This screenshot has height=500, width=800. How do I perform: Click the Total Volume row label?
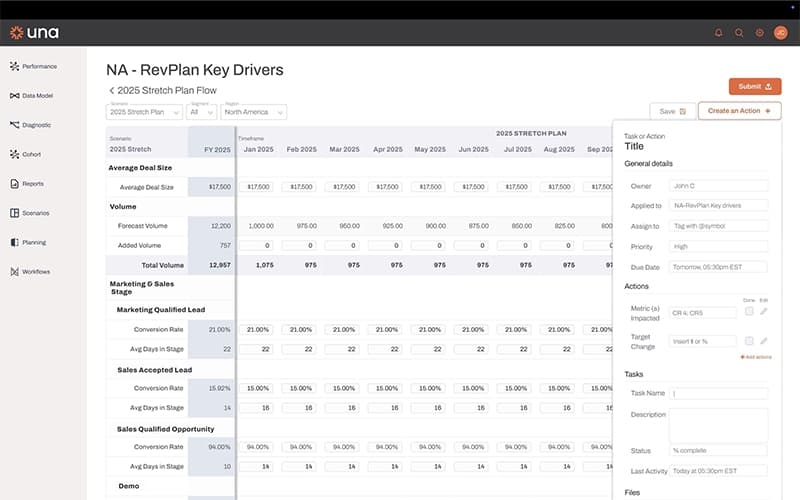click(162, 265)
